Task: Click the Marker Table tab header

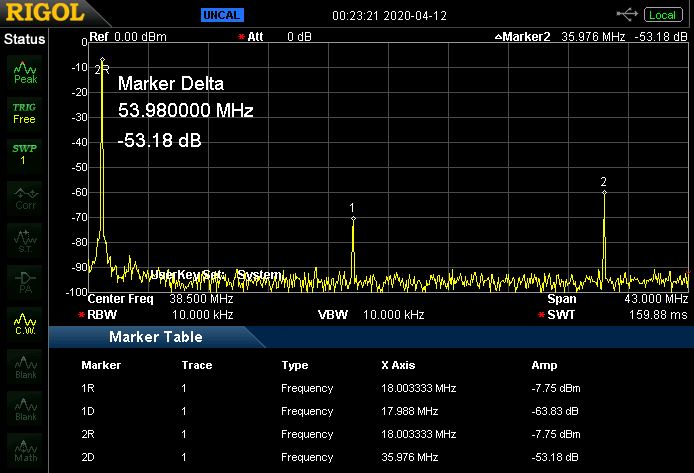Action: [x=156, y=337]
